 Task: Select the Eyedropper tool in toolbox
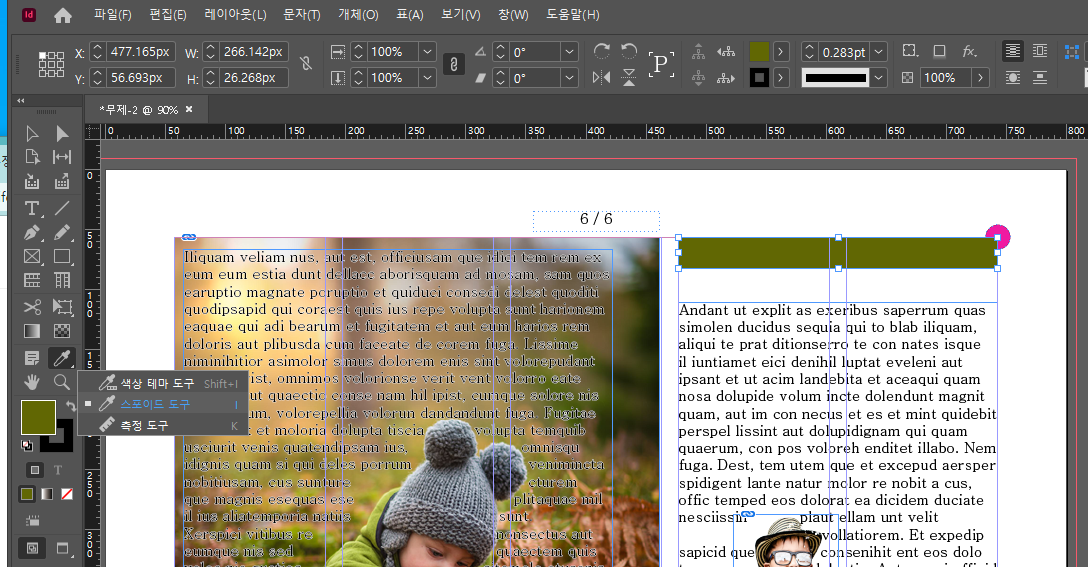pyautogui.click(x=62, y=358)
